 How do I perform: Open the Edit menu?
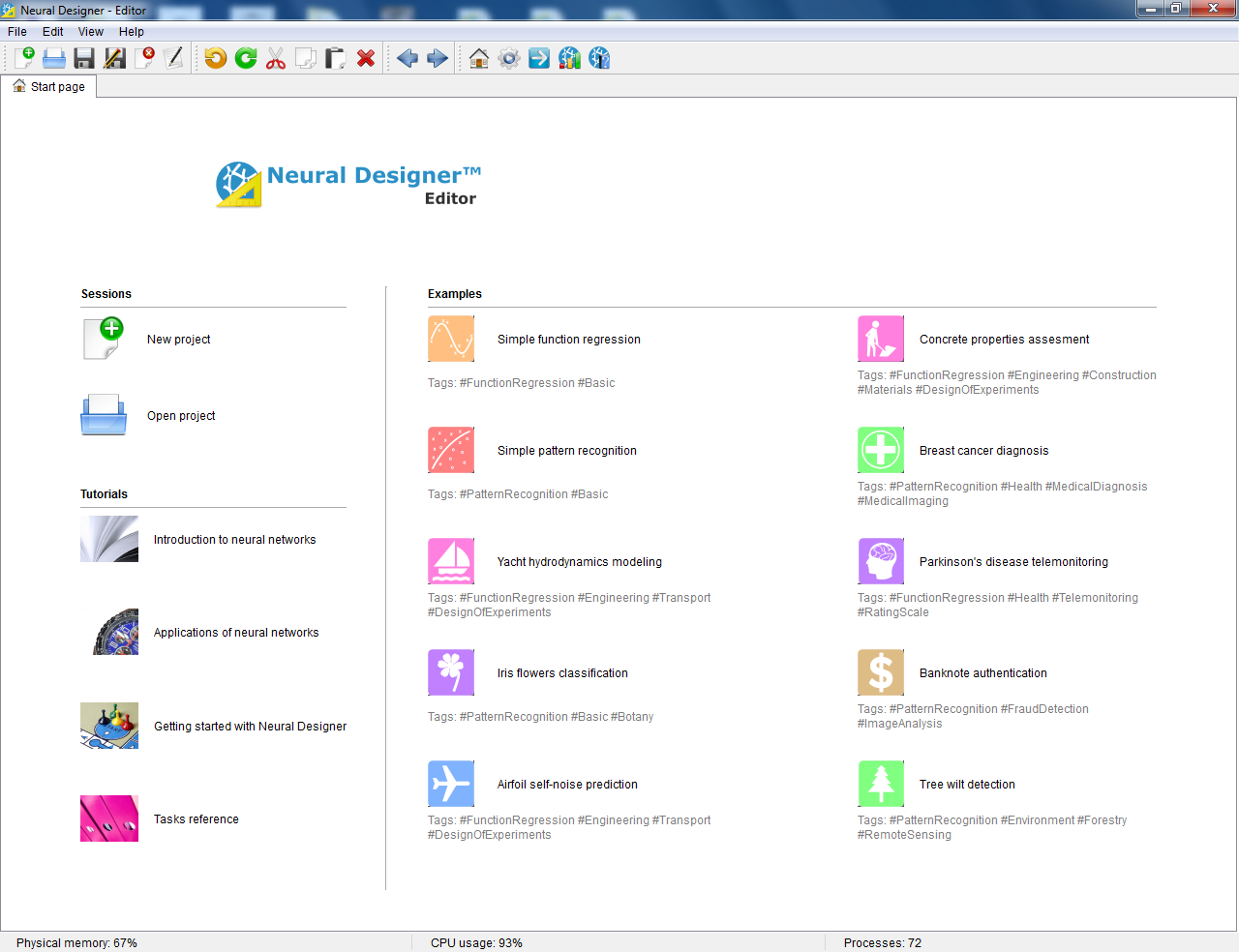click(53, 32)
